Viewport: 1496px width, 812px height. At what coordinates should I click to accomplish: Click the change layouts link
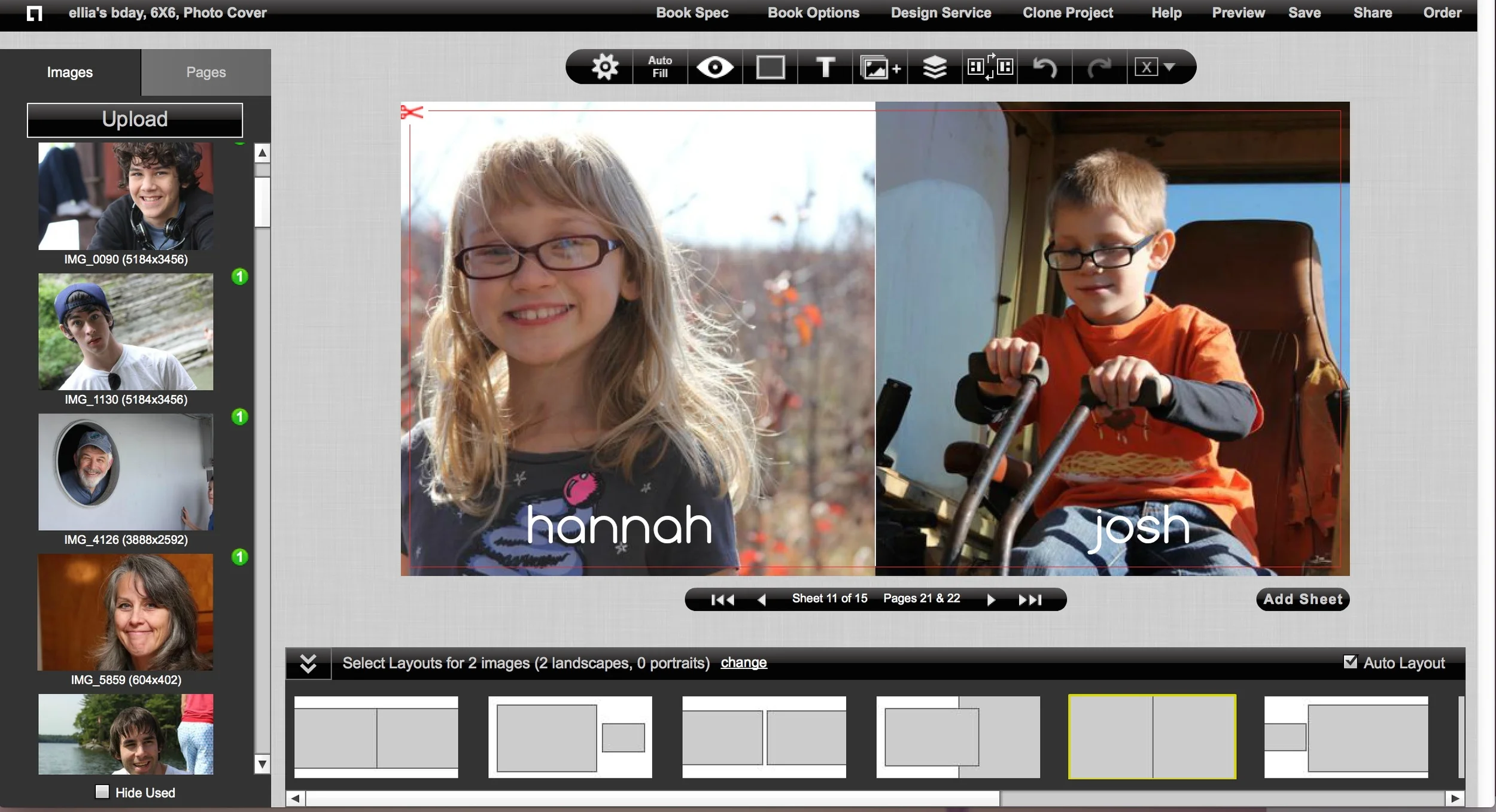pos(743,662)
